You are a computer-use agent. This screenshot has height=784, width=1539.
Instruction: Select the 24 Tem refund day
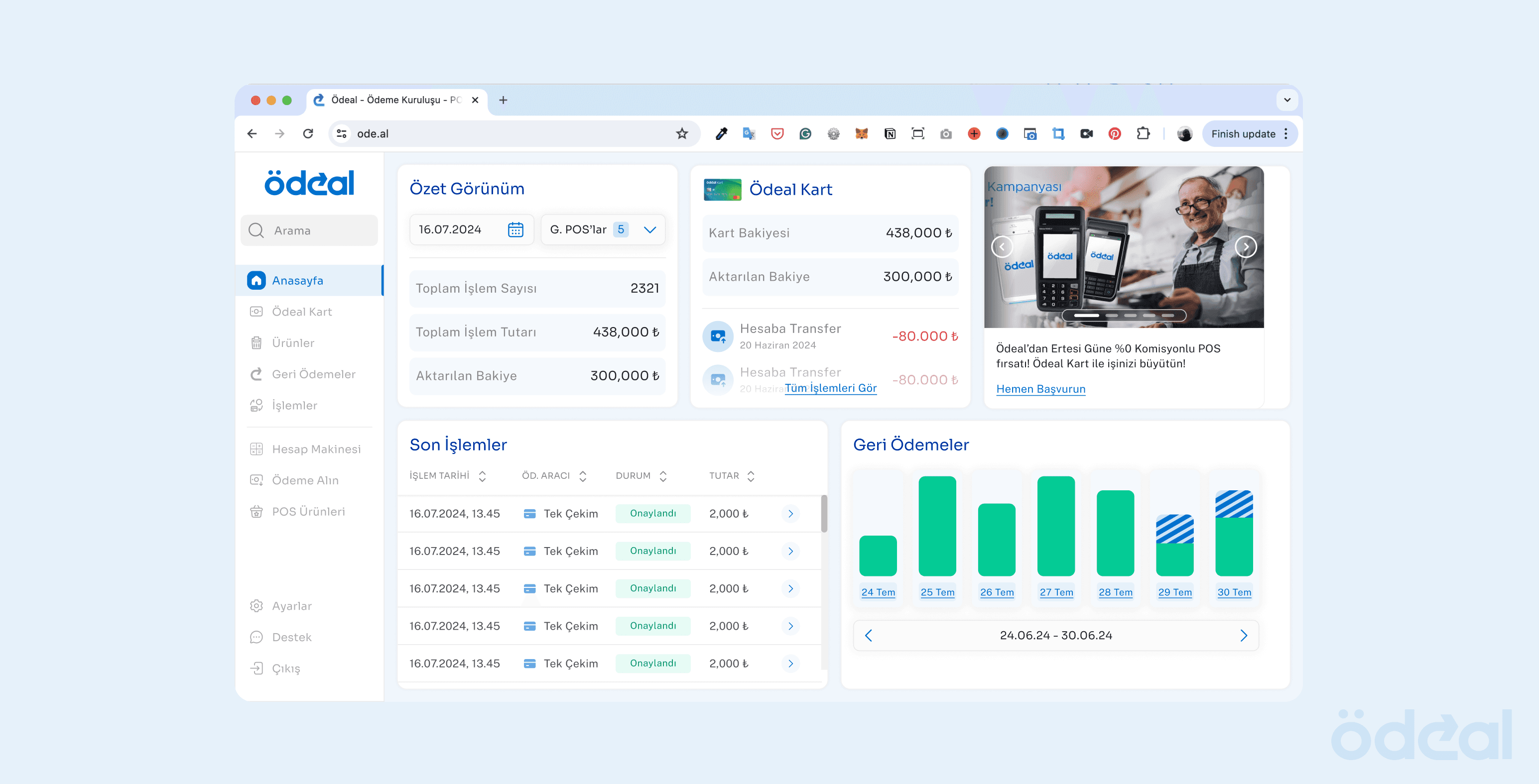click(878, 592)
